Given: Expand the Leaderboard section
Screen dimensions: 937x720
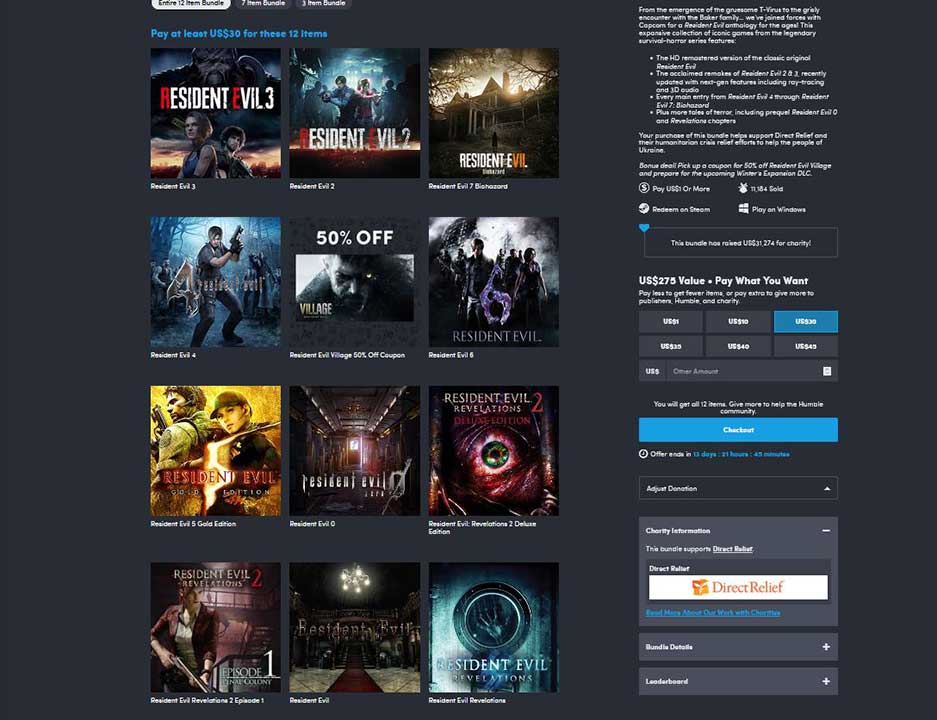Looking at the screenshot, I should pyautogui.click(x=825, y=681).
